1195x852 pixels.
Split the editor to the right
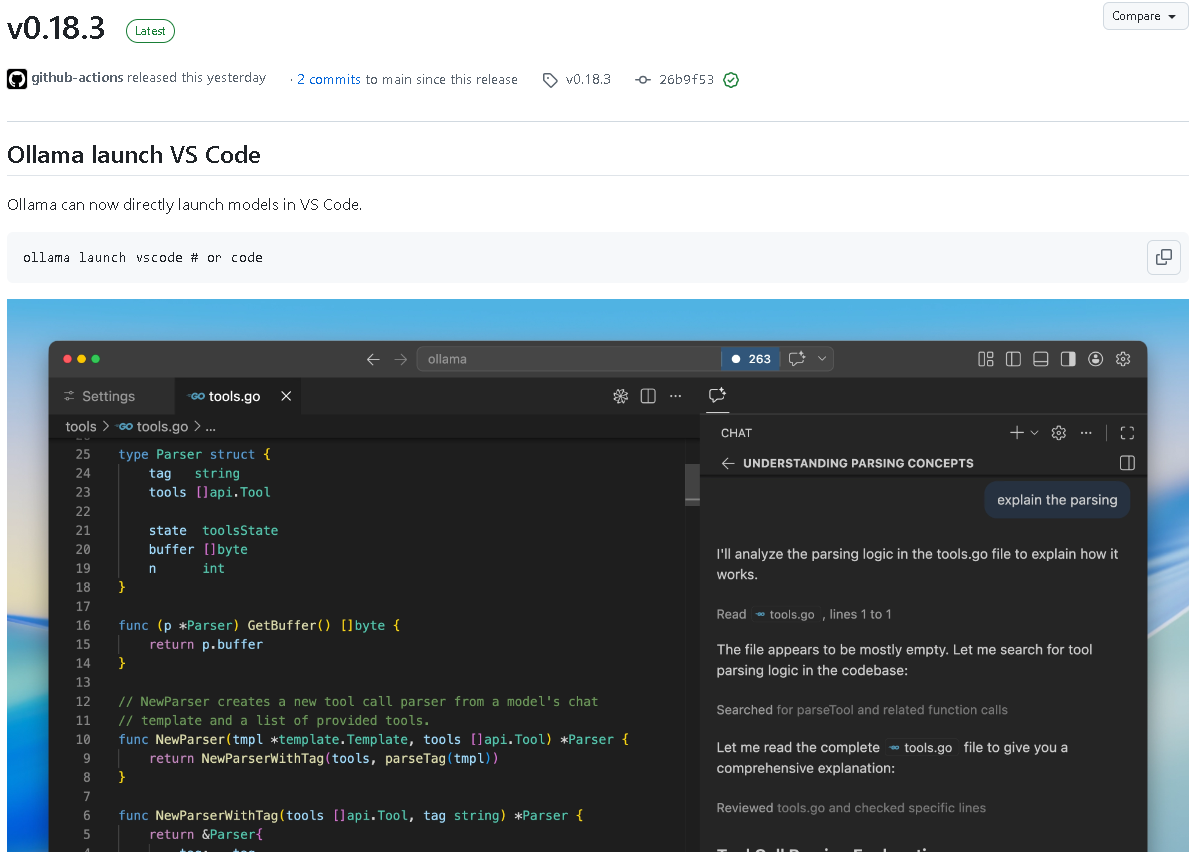point(648,396)
